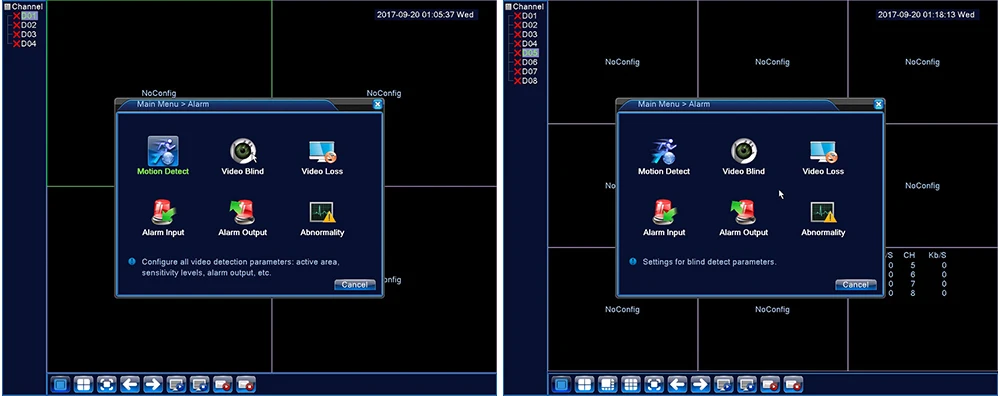
Task: Collapse the Channel tree on 8-channel screen
Action: (x=508, y=6)
